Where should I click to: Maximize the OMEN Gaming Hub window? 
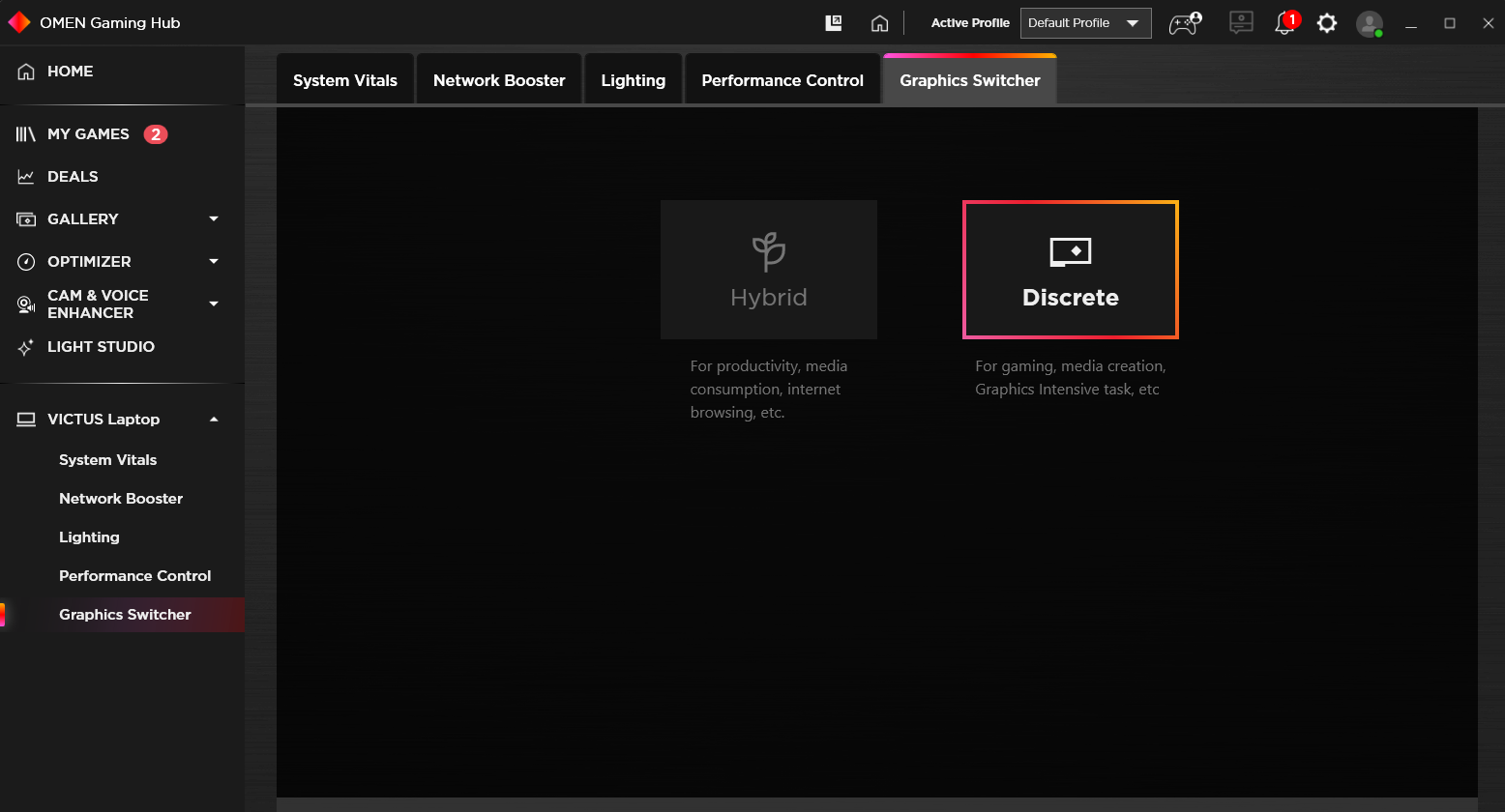(x=1450, y=23)
